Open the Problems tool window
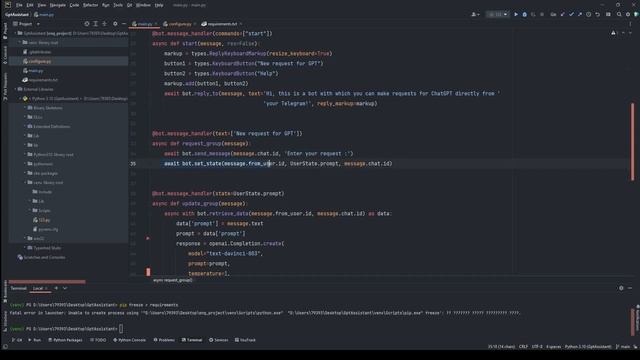This screenshot has width=640, height=360. point(164,340)
